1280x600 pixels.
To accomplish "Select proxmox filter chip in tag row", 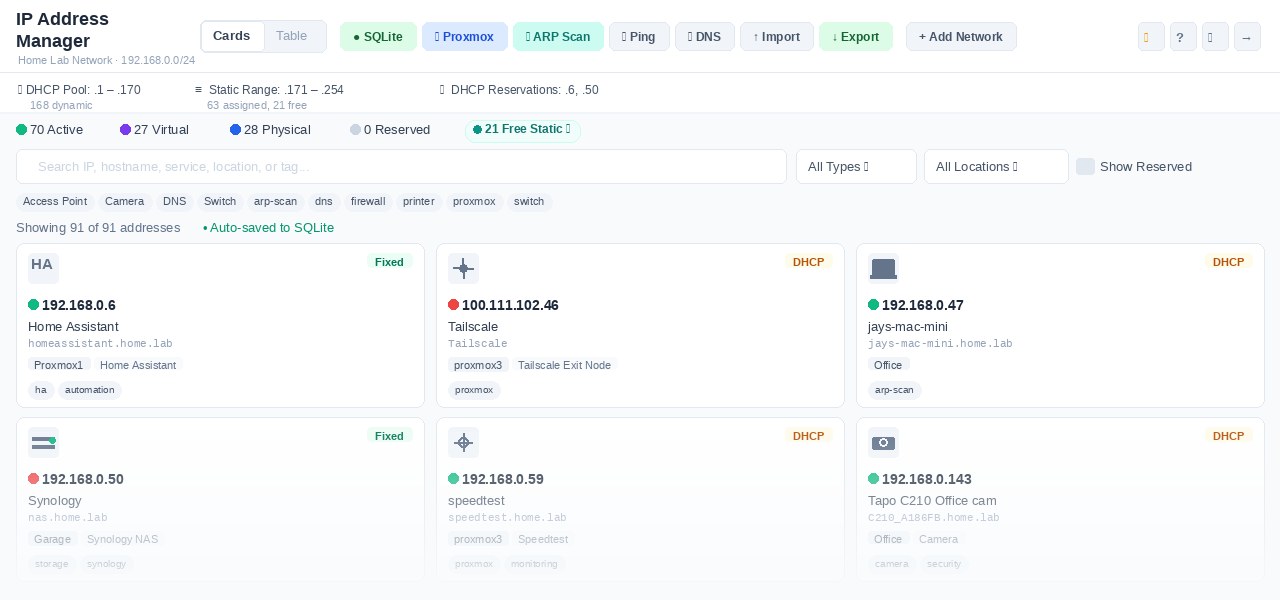I will click(x=474, y=202).
